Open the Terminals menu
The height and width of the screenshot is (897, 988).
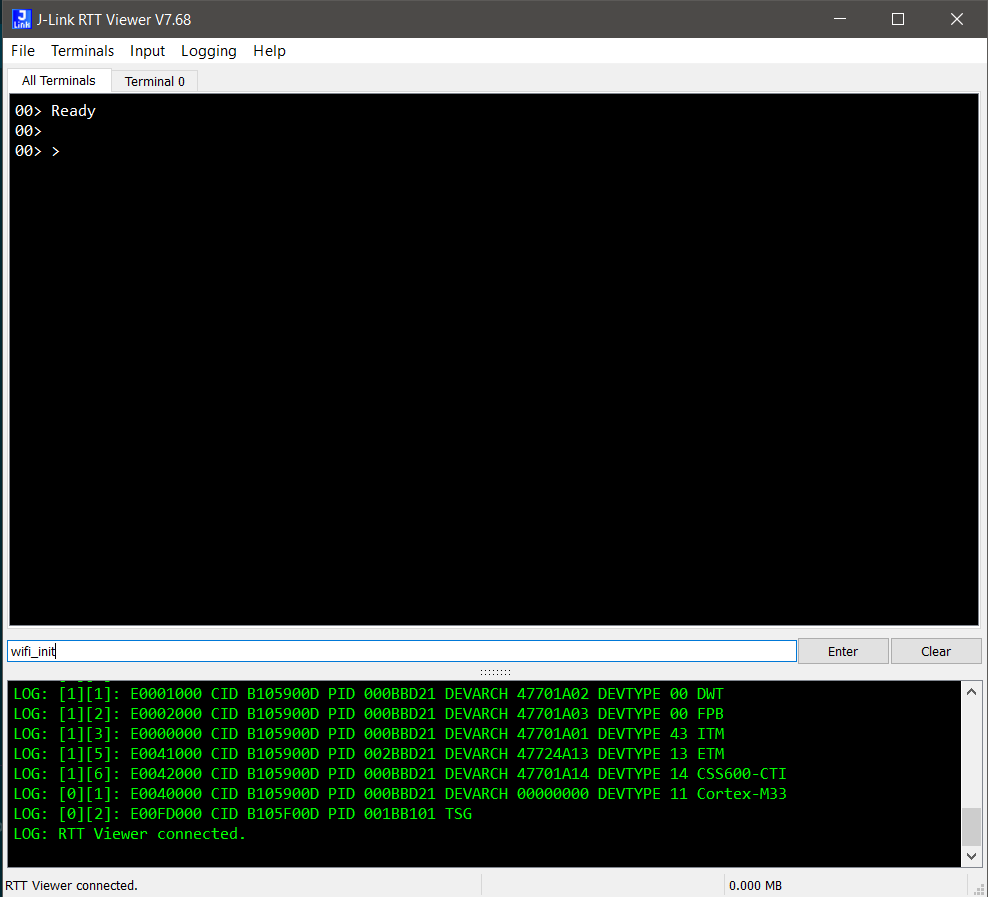coord(82,51)
